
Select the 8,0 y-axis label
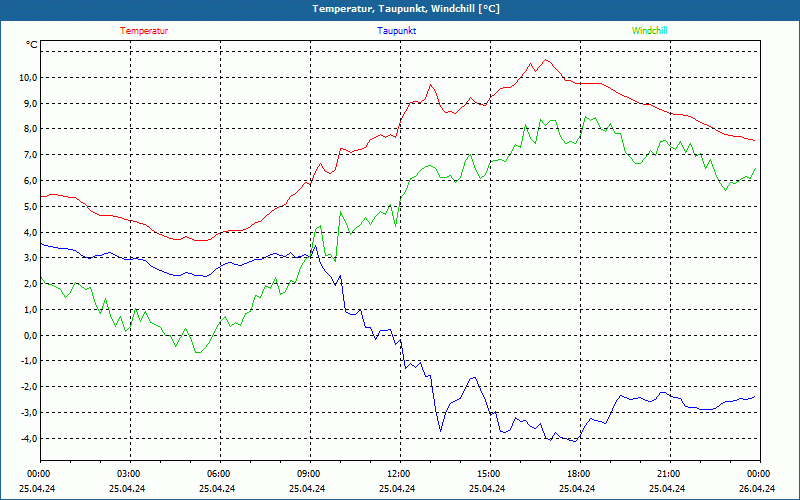[x=30, y=129]
